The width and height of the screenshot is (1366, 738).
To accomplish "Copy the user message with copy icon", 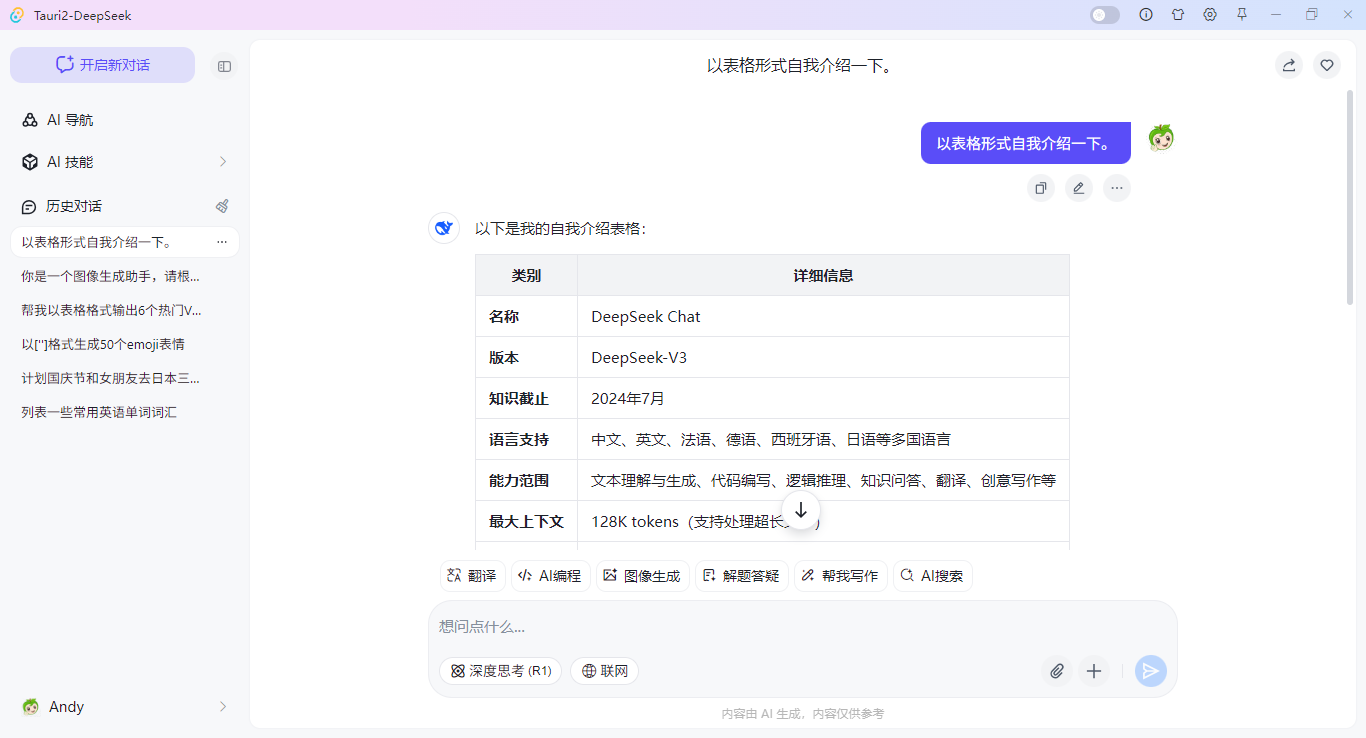I will (1040, 188).
